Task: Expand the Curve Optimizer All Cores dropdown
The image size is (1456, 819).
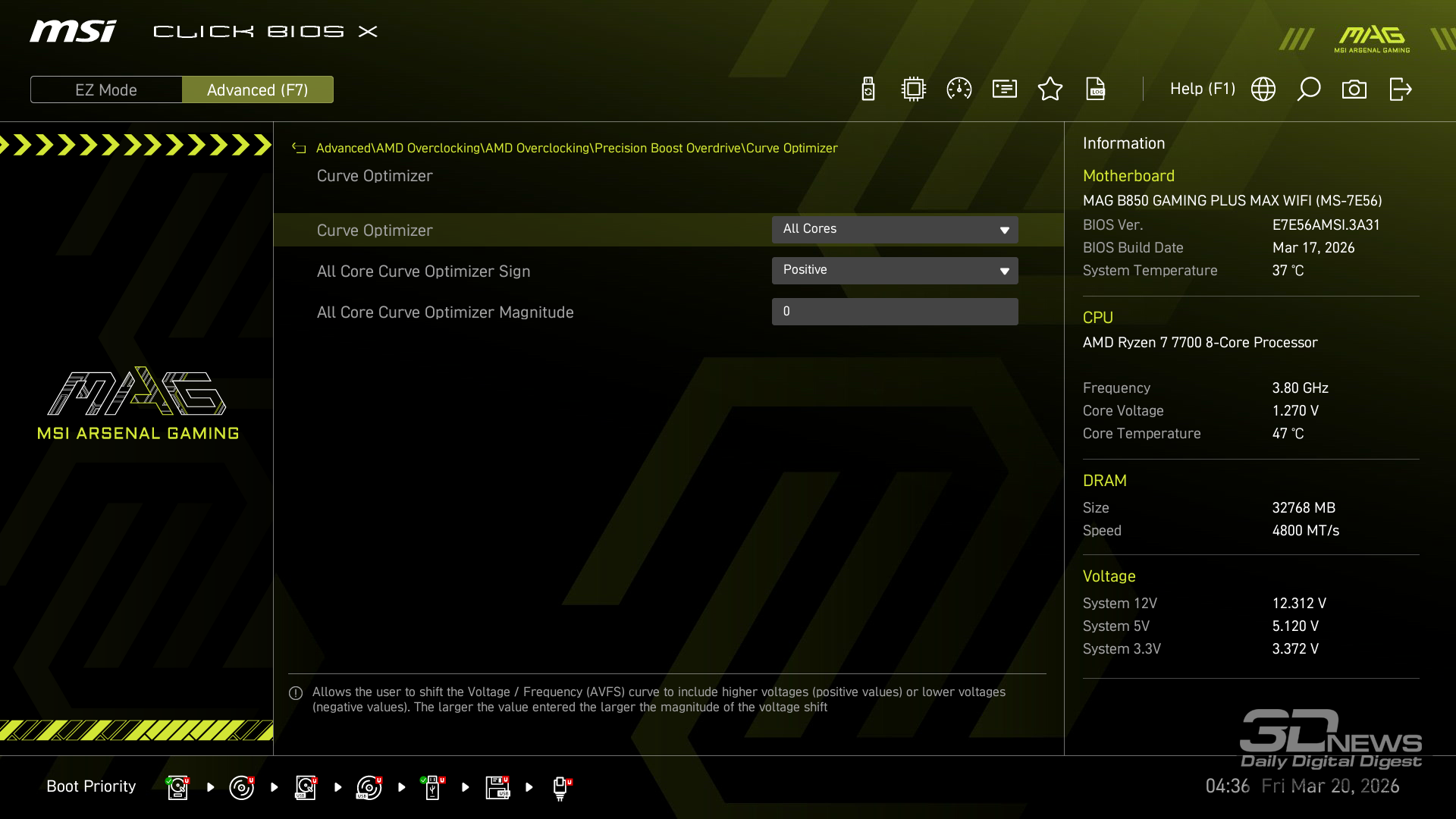Action: point(895,230)
